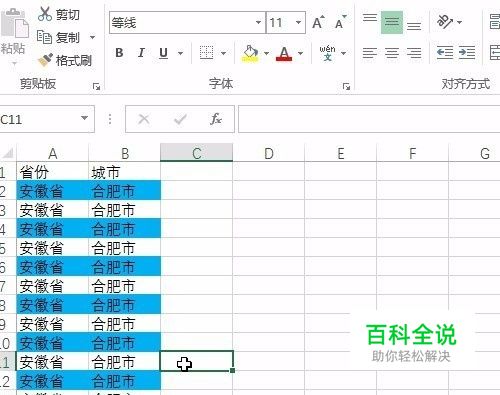
Task: Click the phonetic guide (wén 文) icon
Action: coord(327,53)
